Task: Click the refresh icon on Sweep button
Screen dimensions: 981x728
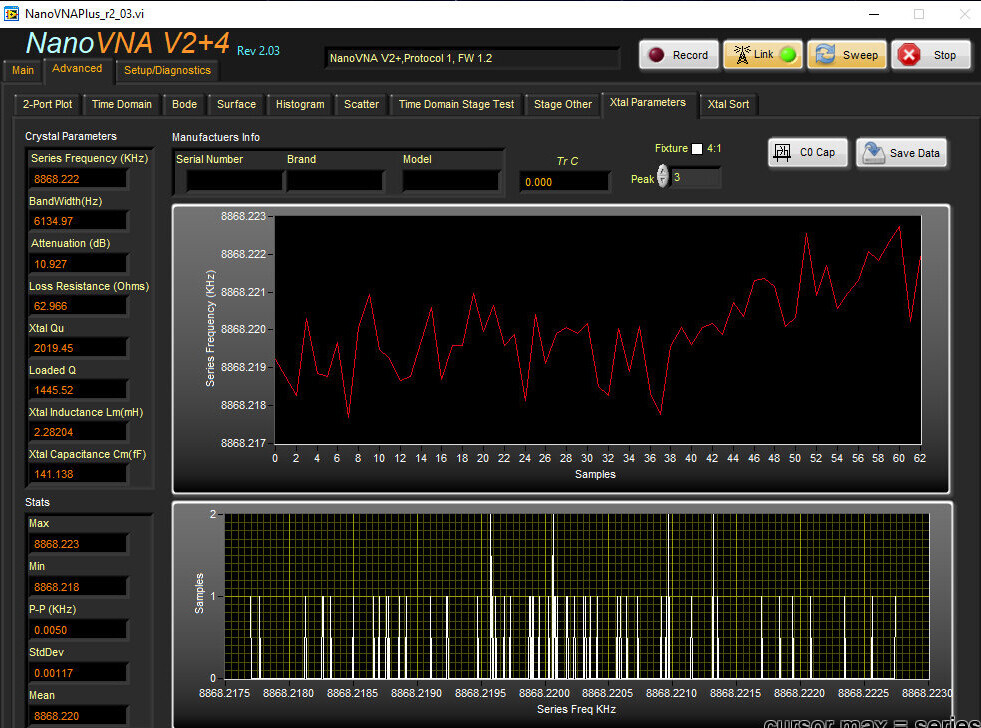Action: 825,54
